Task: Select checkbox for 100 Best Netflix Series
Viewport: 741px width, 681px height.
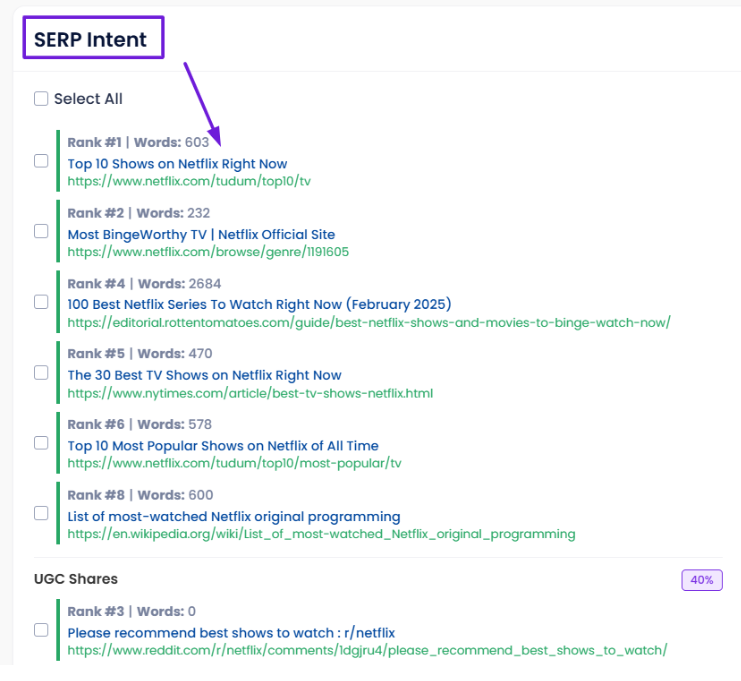Action: [41, 302]
